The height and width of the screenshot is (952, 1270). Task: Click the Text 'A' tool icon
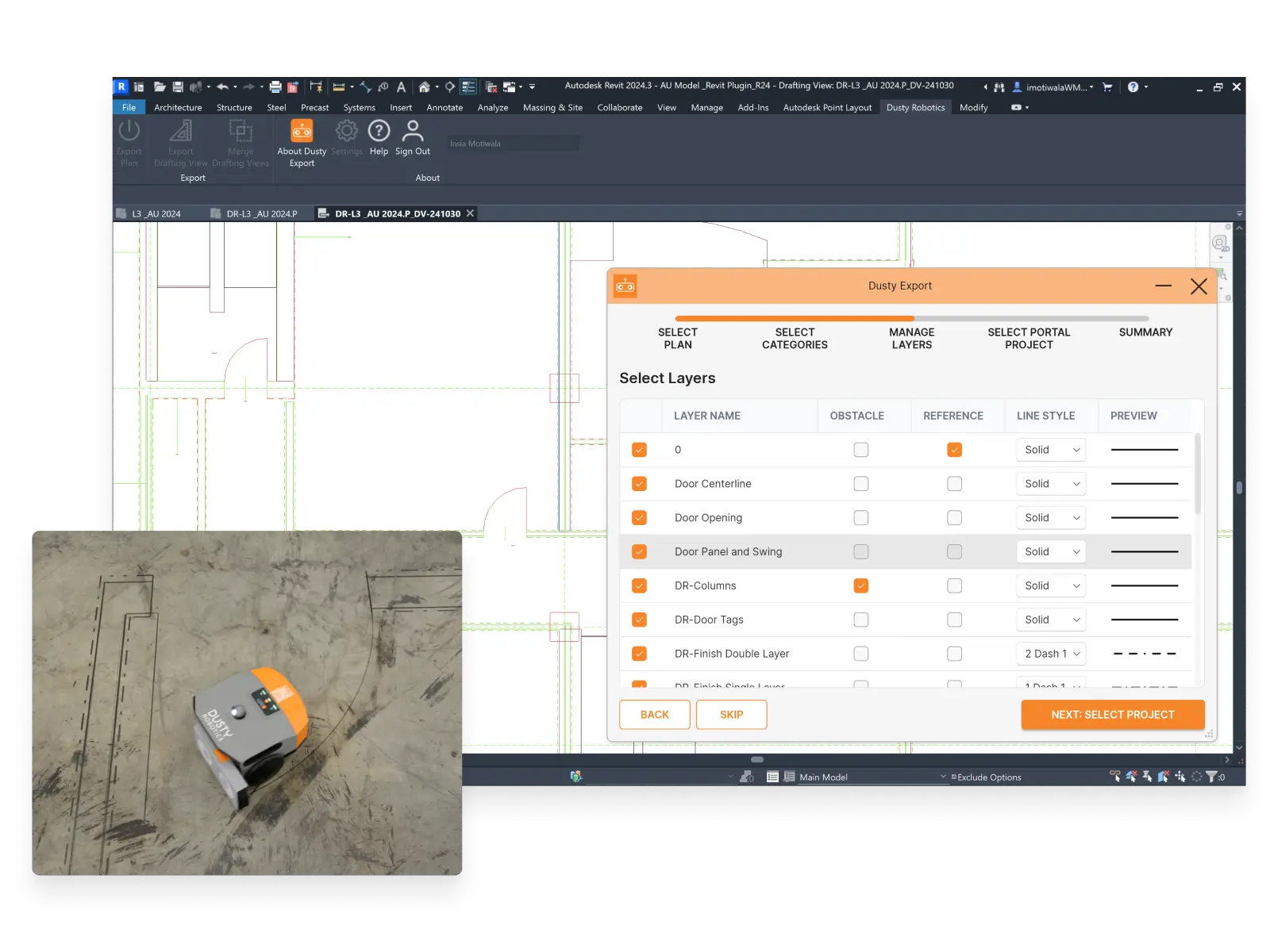tap(402, 87)
